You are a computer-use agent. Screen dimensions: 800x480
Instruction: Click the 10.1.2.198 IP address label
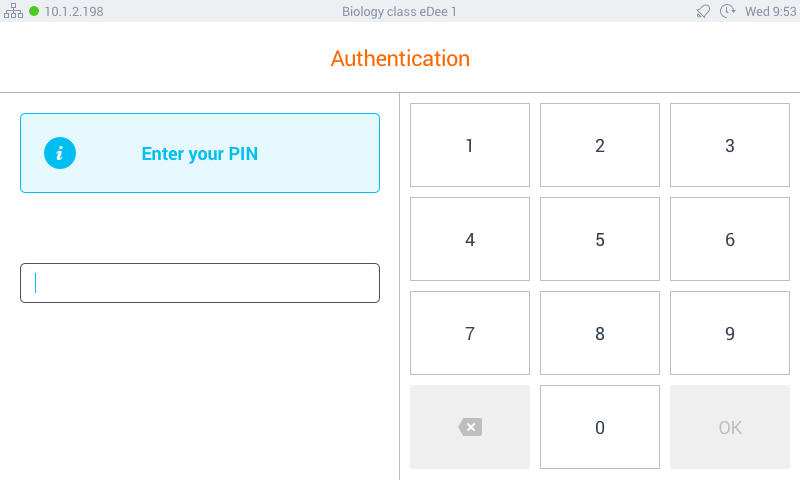(x=74, y=11)
